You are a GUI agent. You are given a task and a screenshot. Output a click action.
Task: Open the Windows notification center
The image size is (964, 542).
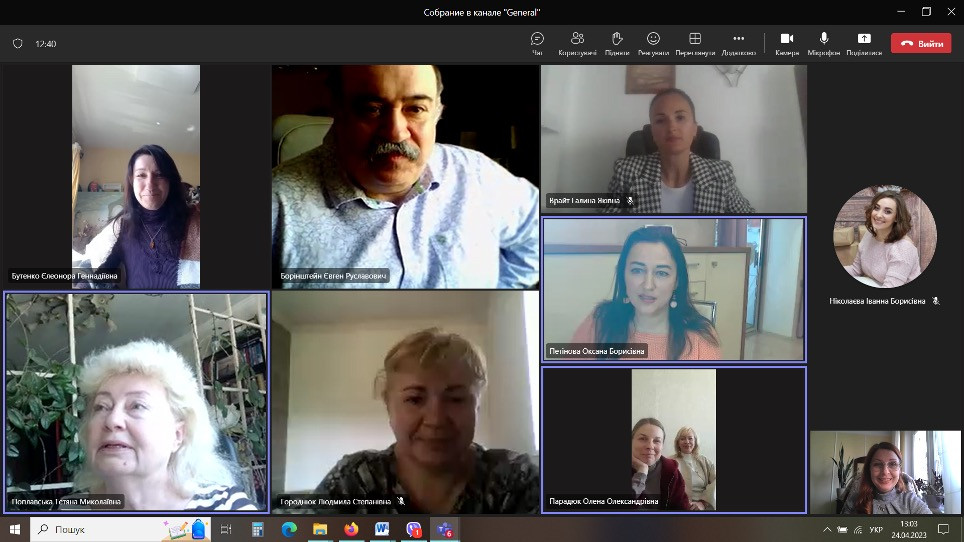click(944, 529)
